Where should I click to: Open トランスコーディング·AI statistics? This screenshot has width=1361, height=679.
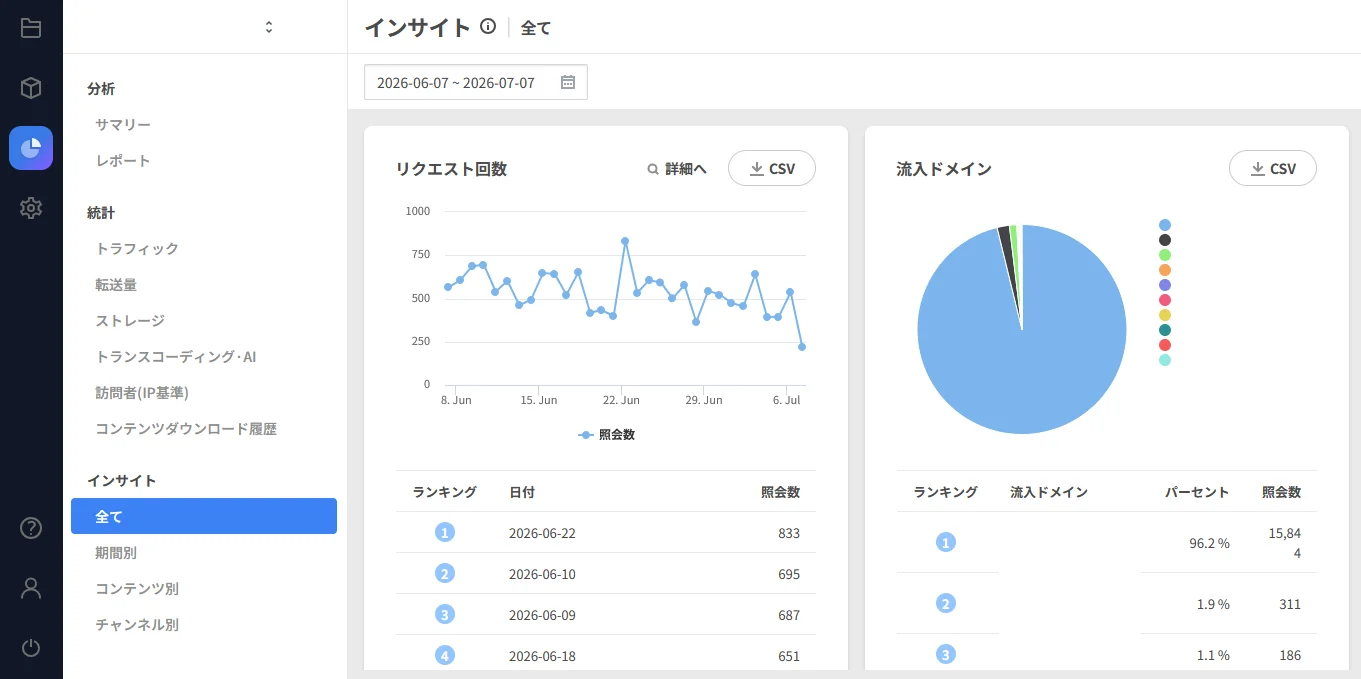[x=176, y=357]
